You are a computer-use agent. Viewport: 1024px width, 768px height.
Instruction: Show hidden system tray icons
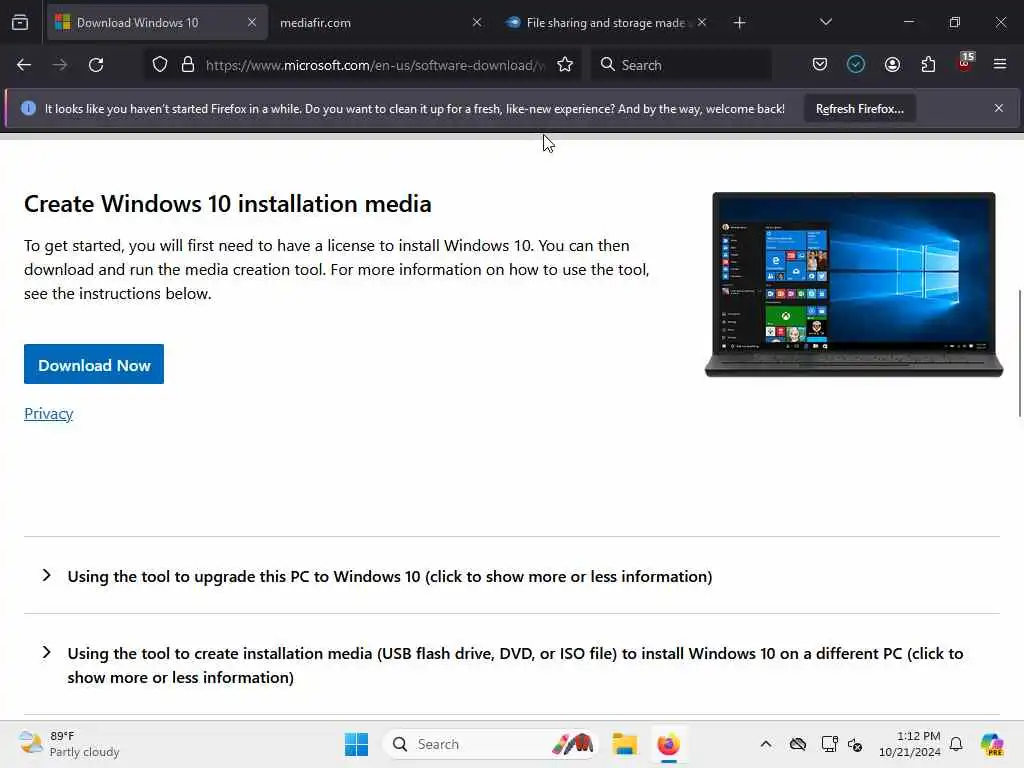[x=765, y=744]
